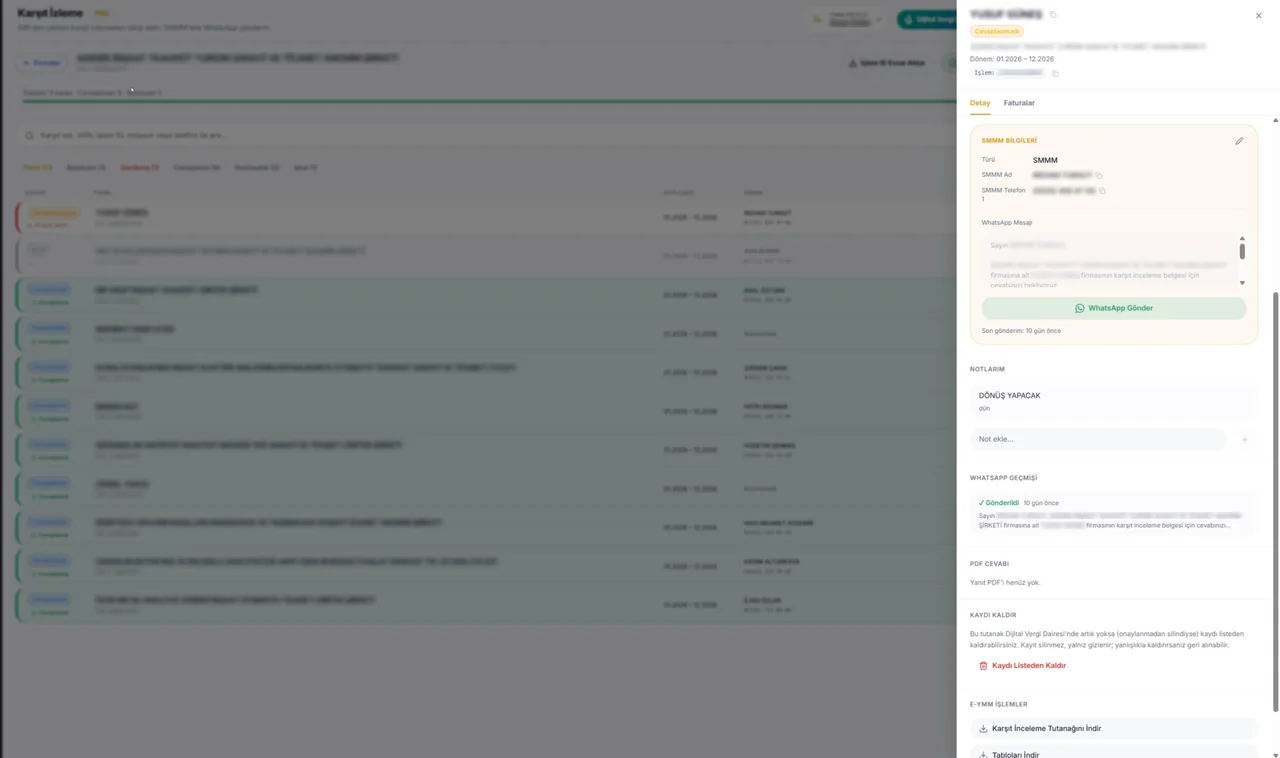Click the Yanıt PDF'i henüz yok text
Viewport: 1280px width, 758px height.
coord(1005,583)
